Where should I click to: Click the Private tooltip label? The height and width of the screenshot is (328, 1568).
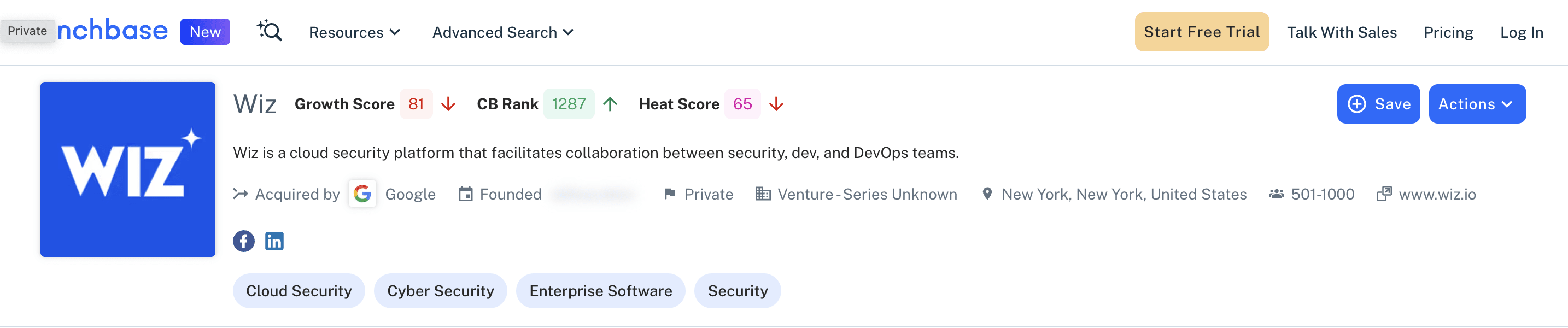pyautogui.click(x=27, y=31)
